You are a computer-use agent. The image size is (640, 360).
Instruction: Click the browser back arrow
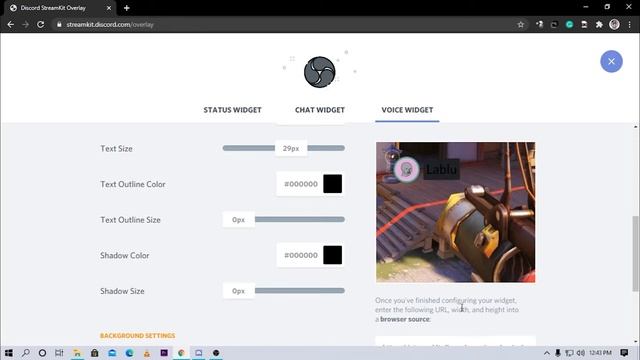(11, 24)
